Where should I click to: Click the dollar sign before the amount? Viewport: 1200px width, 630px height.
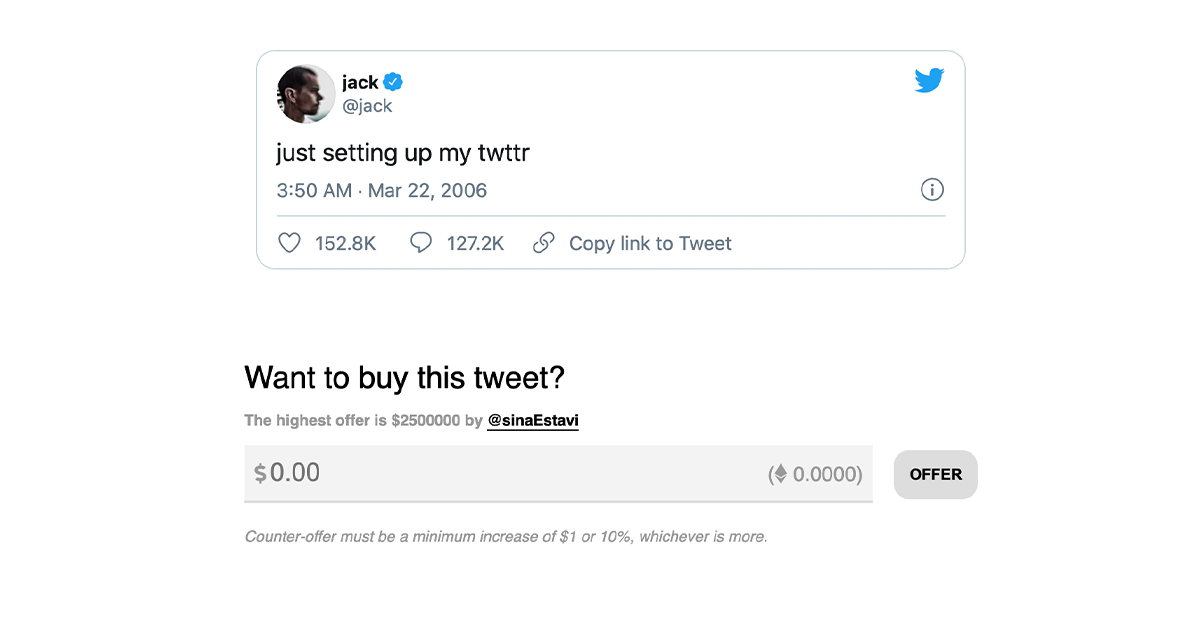260,474
